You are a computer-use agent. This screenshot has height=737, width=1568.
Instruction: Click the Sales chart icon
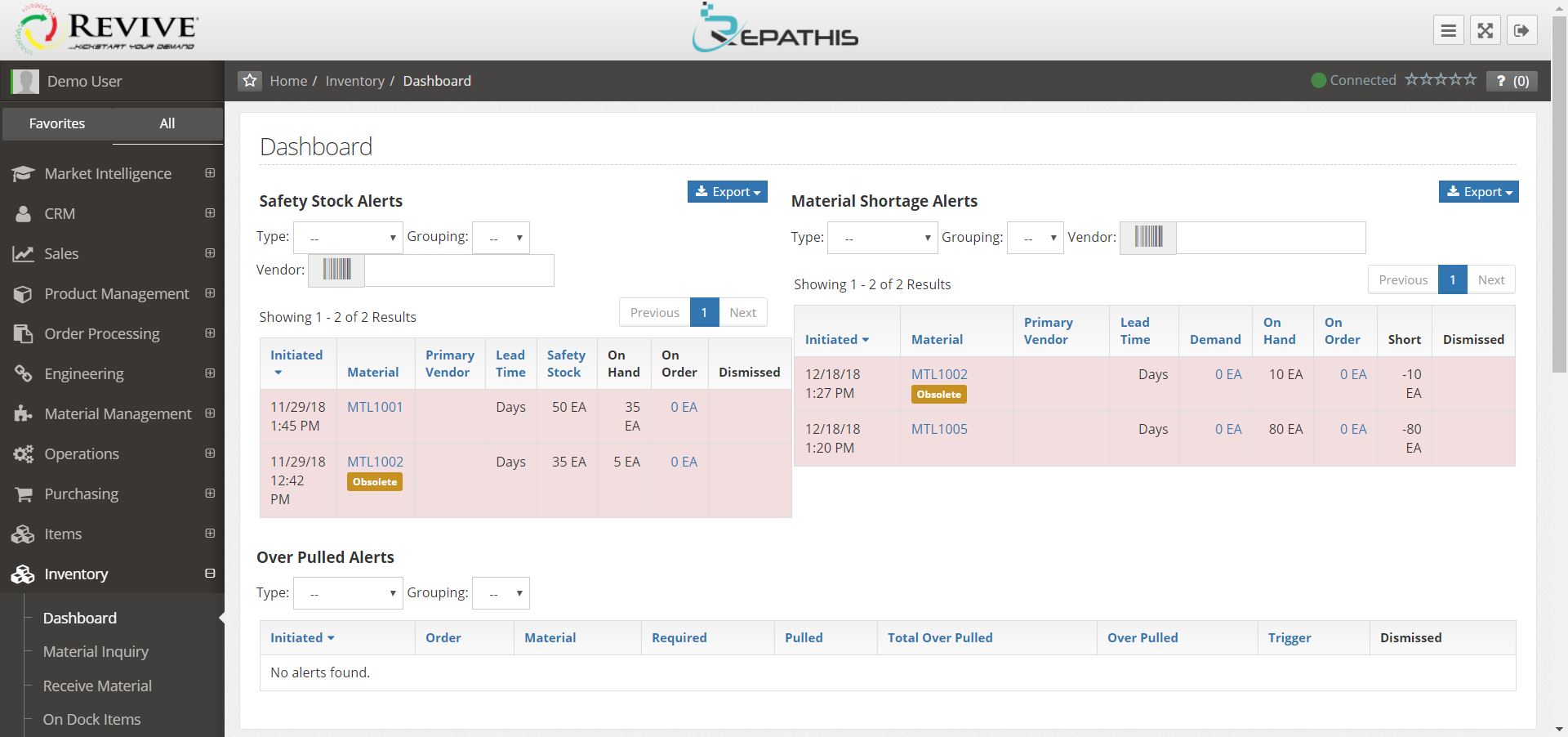pos(23,253)
